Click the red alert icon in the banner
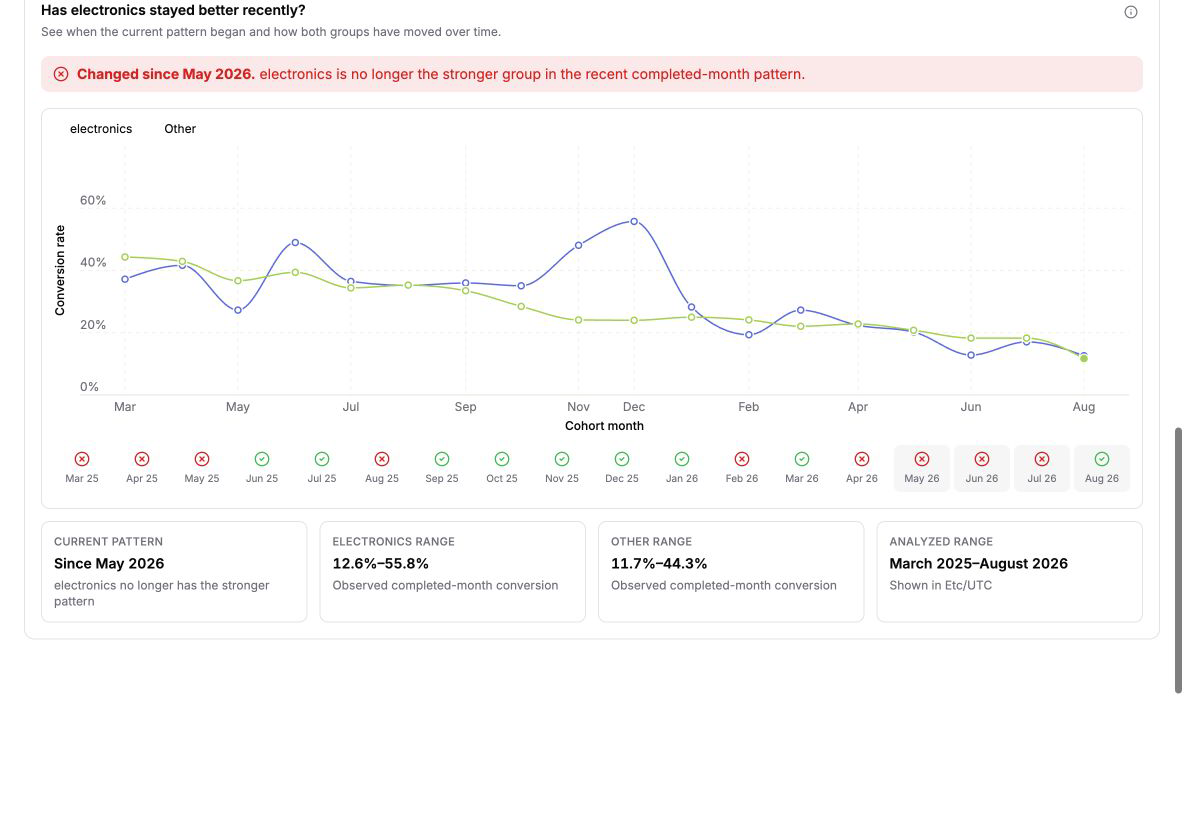This screenshot has height=820, width=1184. (x=61, y=74)
